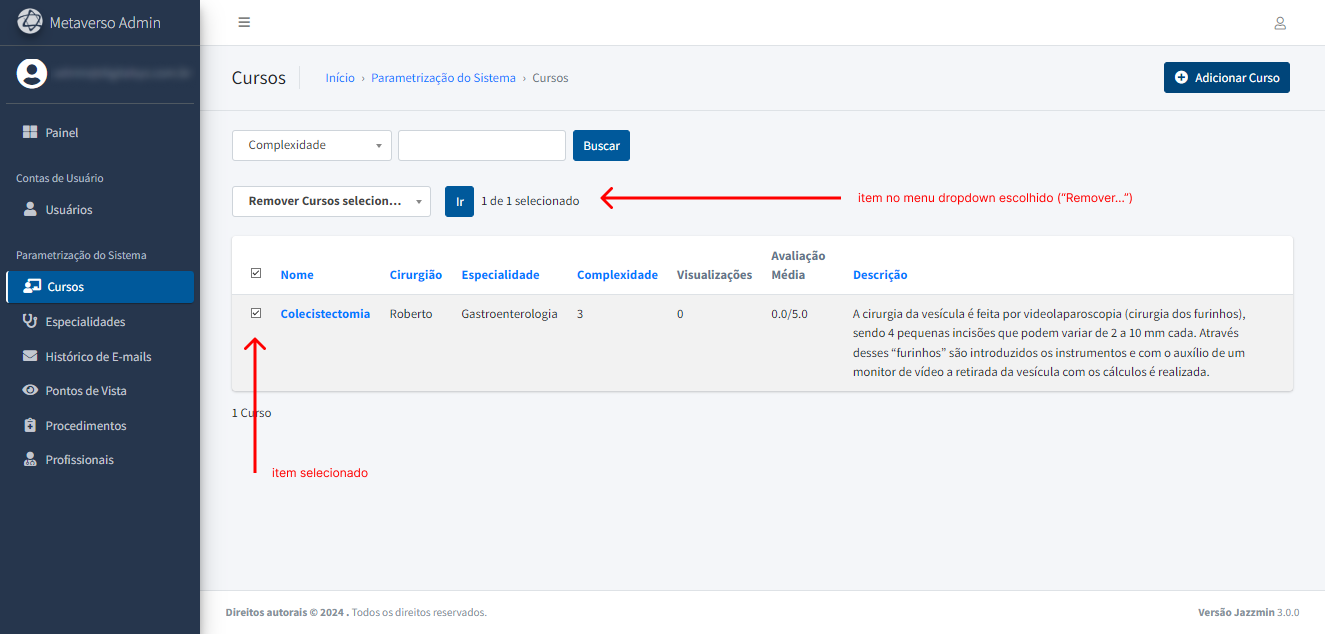Uncheck the Colecistectomia row checkbox

click(256, 313)
